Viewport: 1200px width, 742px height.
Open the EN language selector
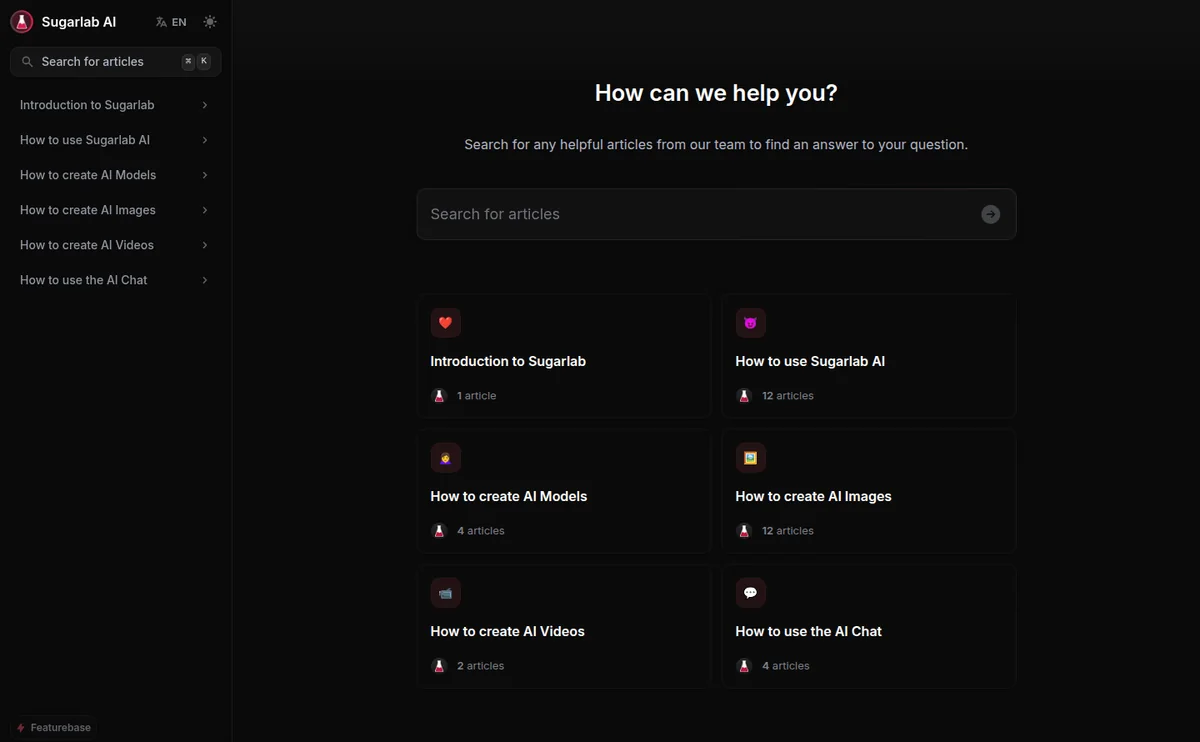pos(171,22)
